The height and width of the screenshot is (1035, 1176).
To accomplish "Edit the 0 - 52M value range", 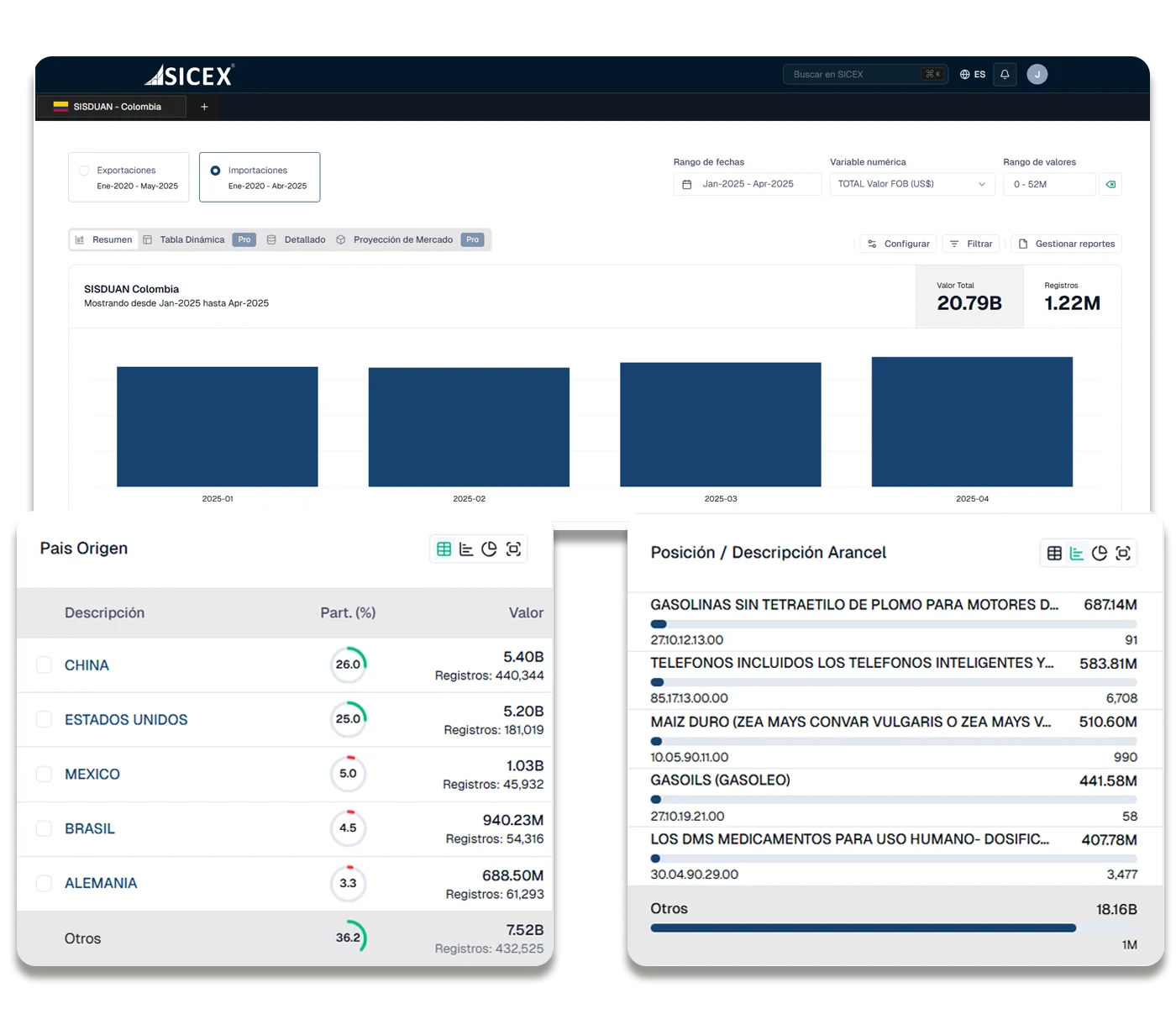I will (1049, 184).
